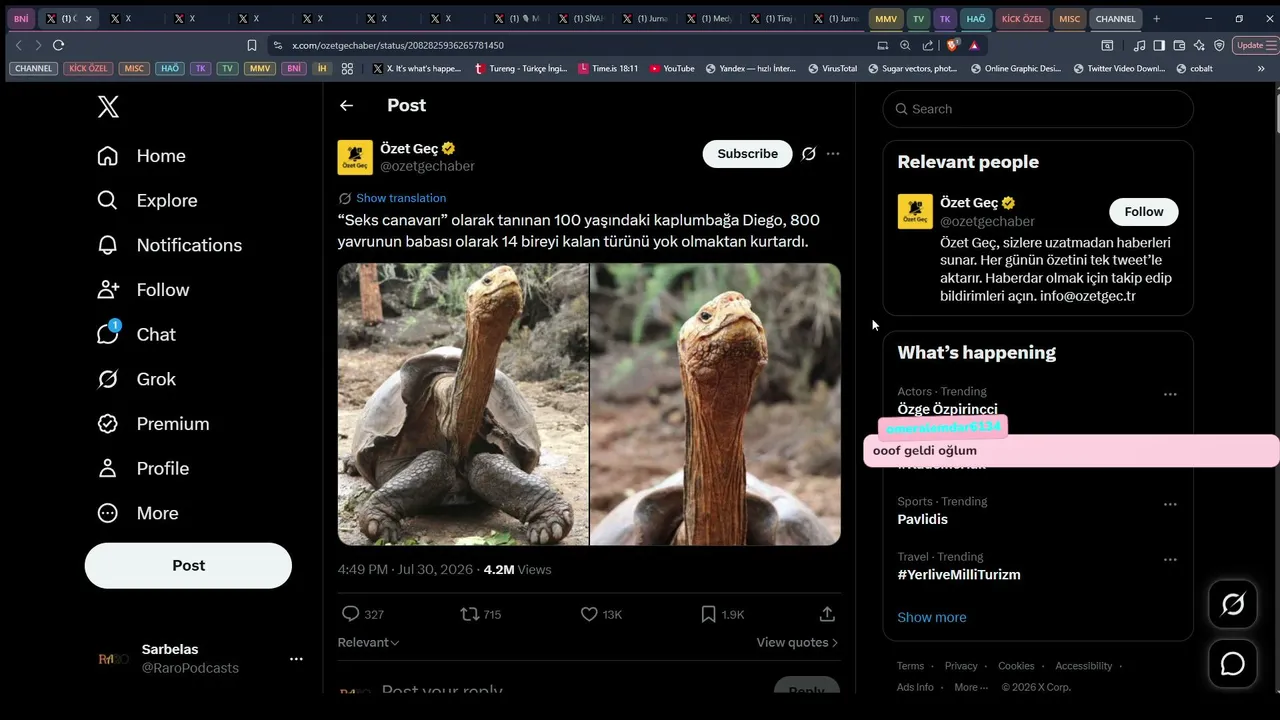Go to X home via the X logo
Viewport: 1280px width, 720px height.
pos(108,106)
